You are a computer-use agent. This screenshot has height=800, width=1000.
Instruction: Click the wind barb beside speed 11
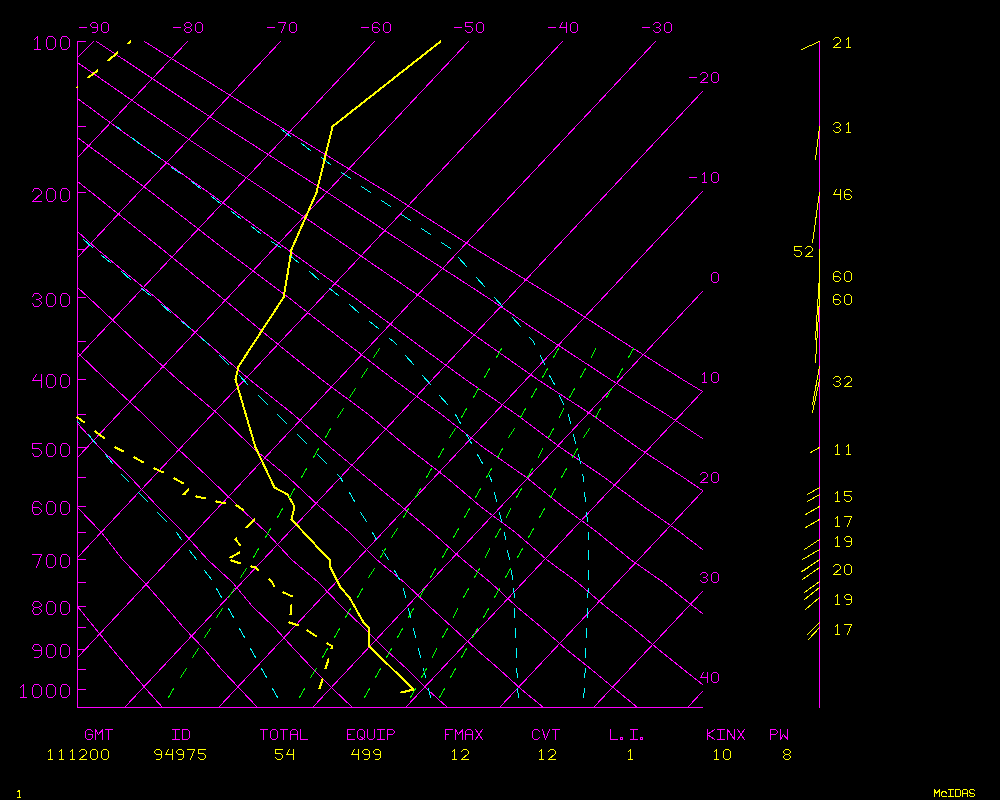(x=814, y=450)
